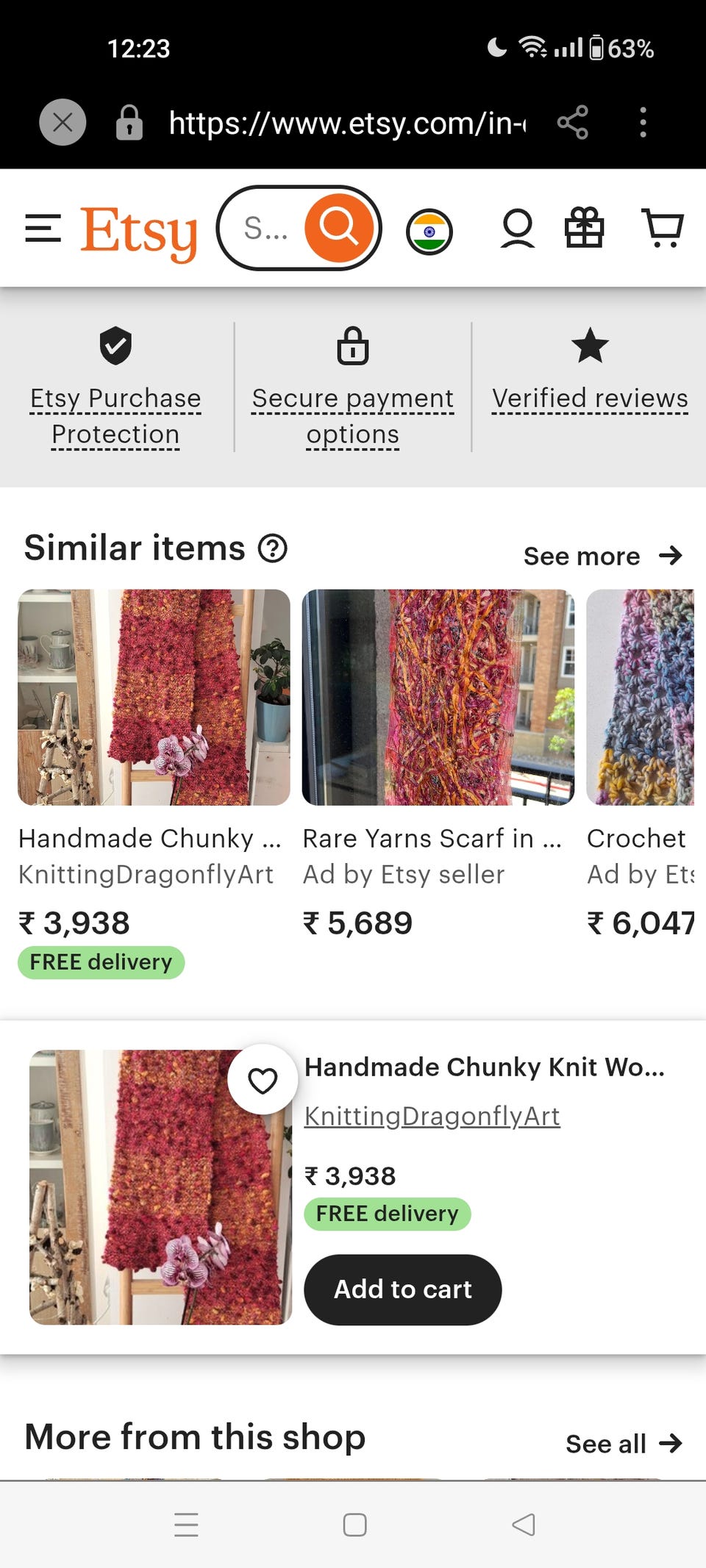Viewport: 706px width, 1568px height.
Task: Open Verified reviews info
Action: (590, 398)
